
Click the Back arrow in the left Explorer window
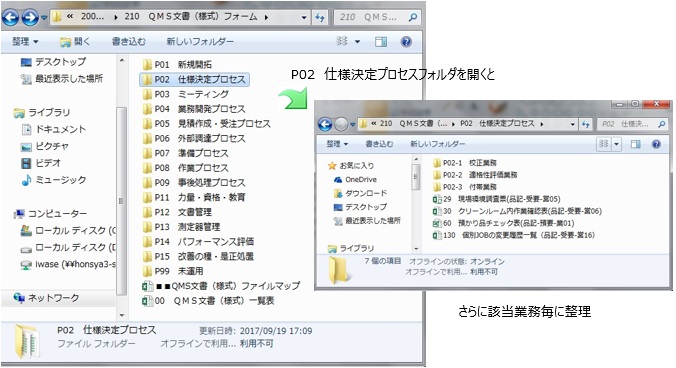coord(11,18)
